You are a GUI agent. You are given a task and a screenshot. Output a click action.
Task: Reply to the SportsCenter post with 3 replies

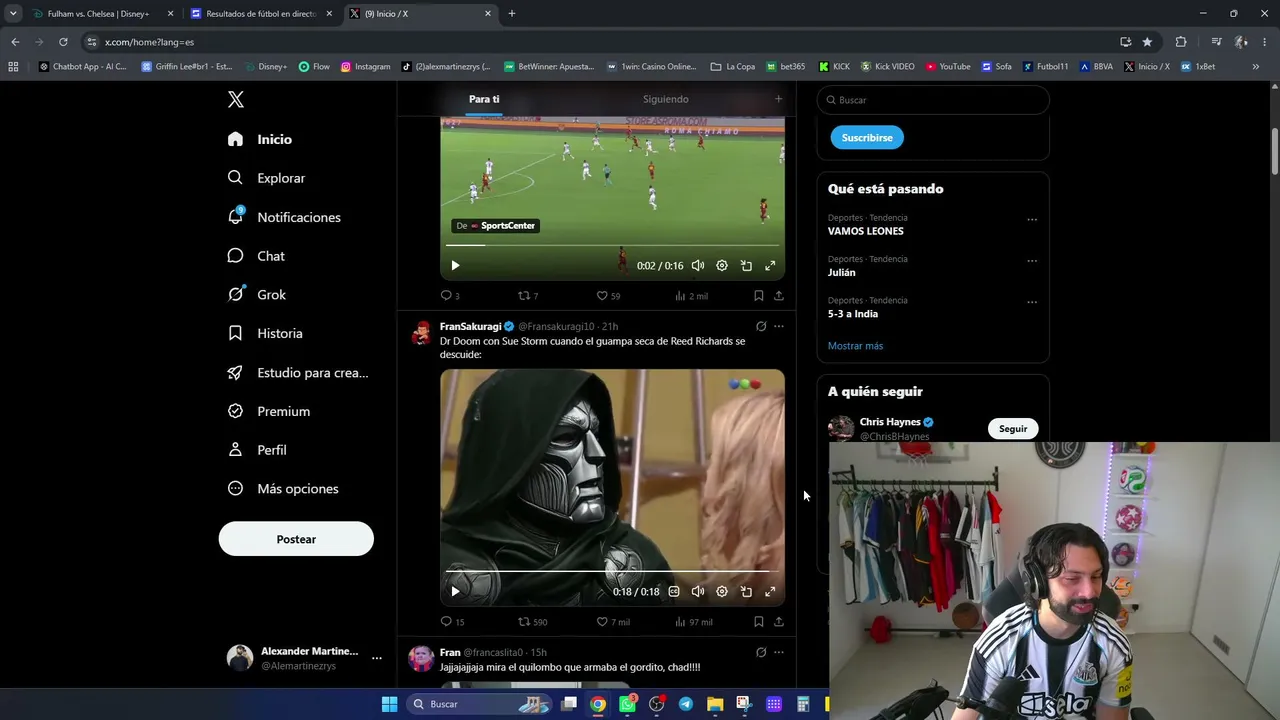point(450,296)
